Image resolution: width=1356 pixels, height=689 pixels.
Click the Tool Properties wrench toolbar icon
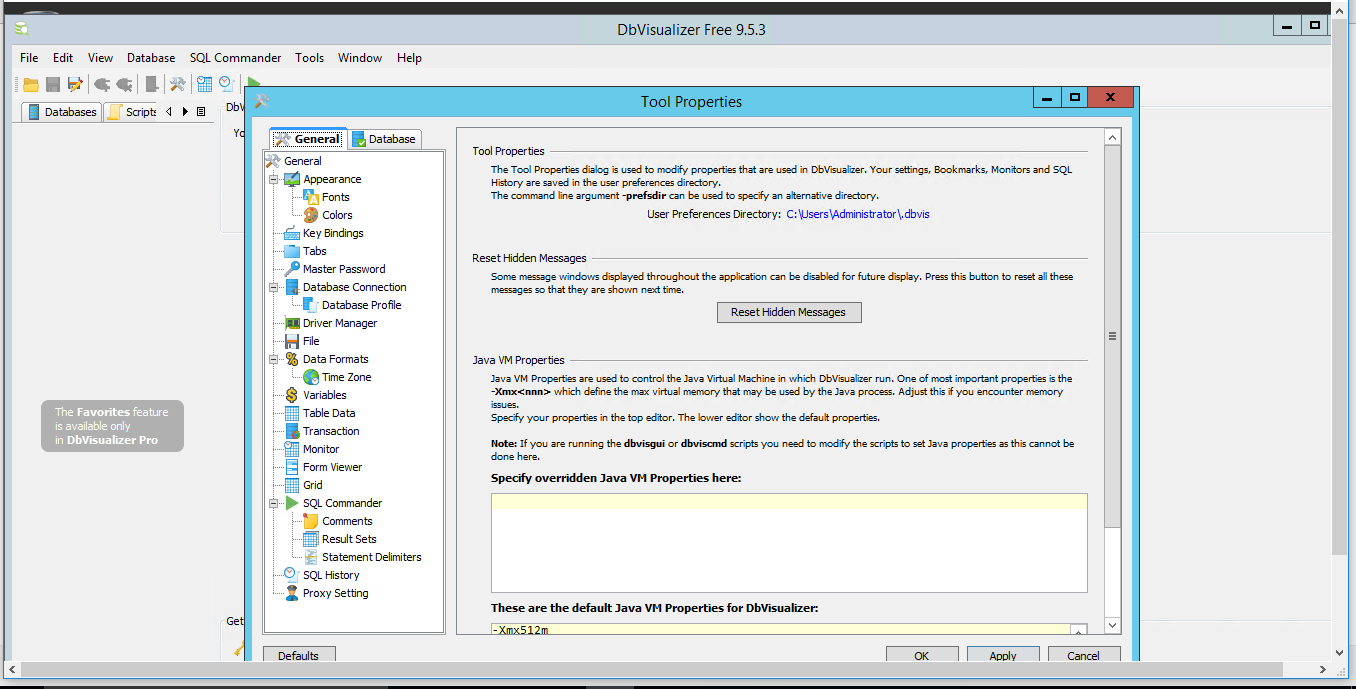click(177, 84)
